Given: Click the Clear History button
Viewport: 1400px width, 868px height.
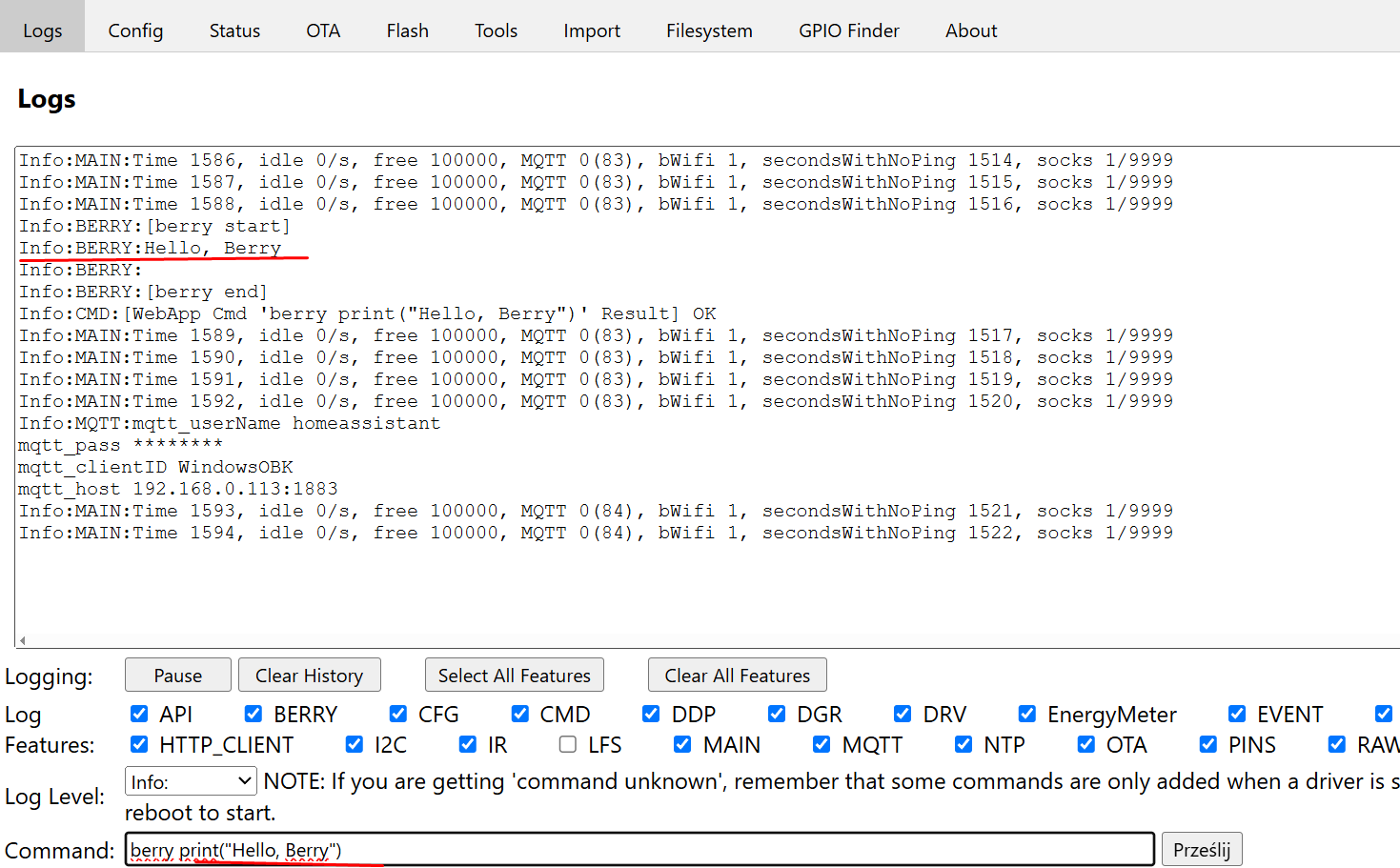Looking at the screenshot, I should tap(310, 675).
